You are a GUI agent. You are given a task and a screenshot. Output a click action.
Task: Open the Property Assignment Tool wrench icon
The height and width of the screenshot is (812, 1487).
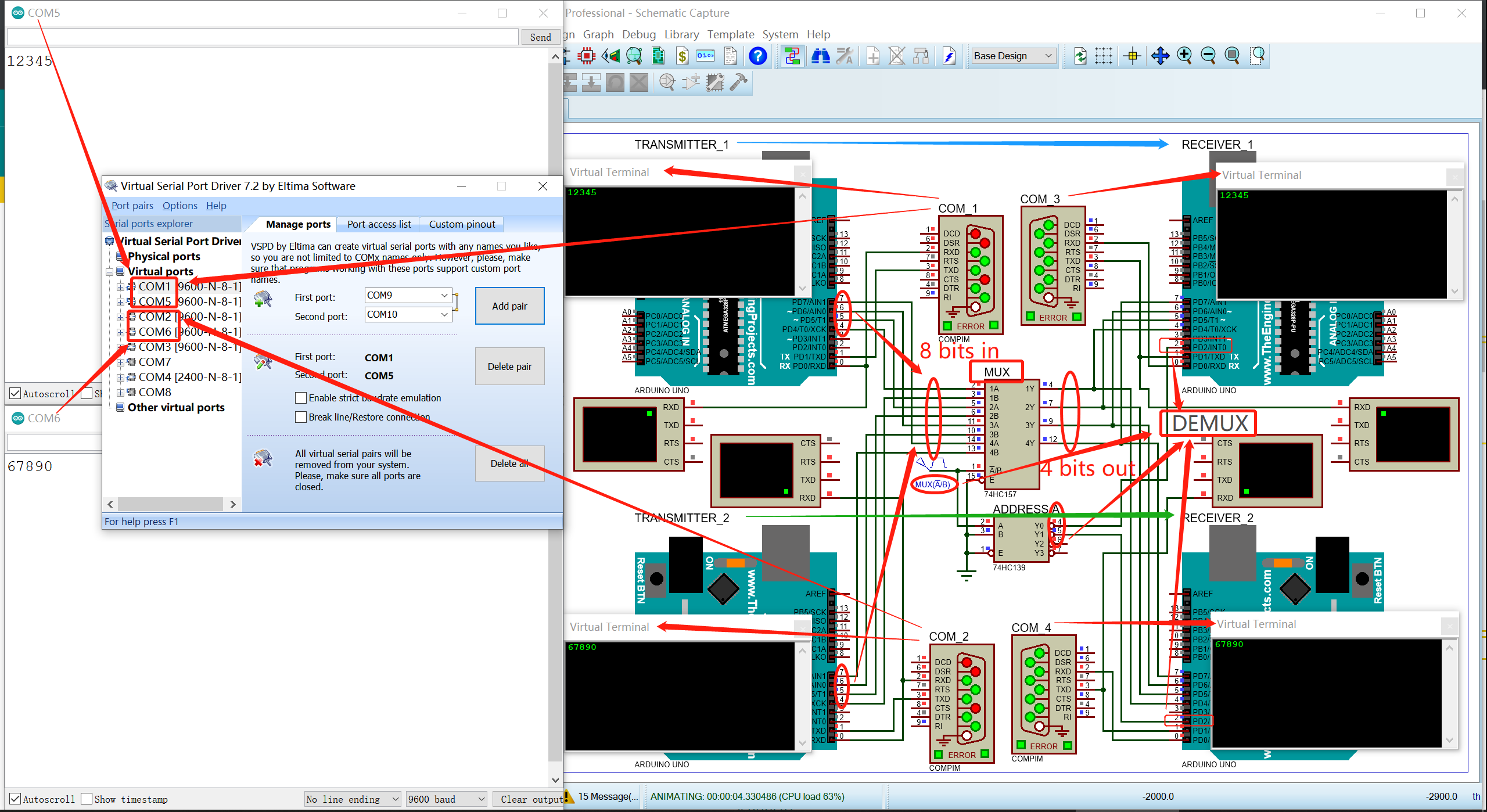pos(845,56)
